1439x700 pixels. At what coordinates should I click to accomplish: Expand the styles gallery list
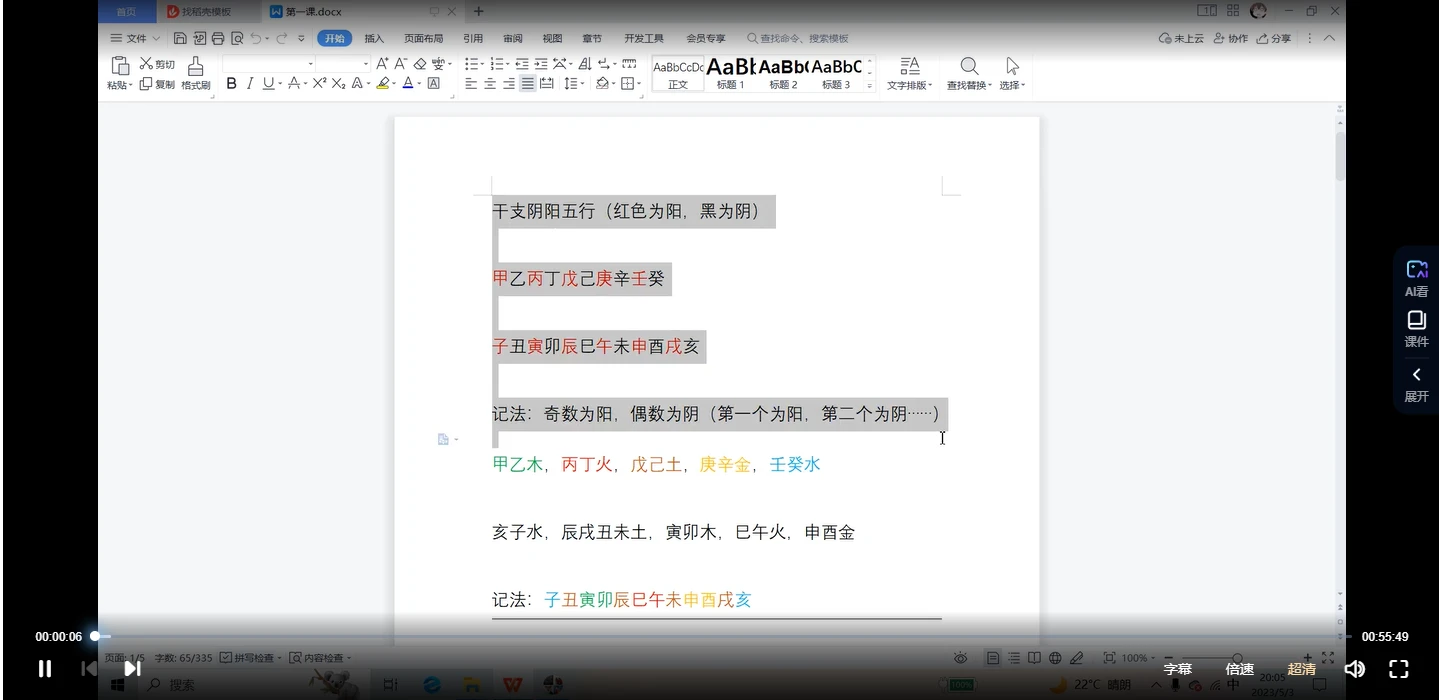[870, 87]
